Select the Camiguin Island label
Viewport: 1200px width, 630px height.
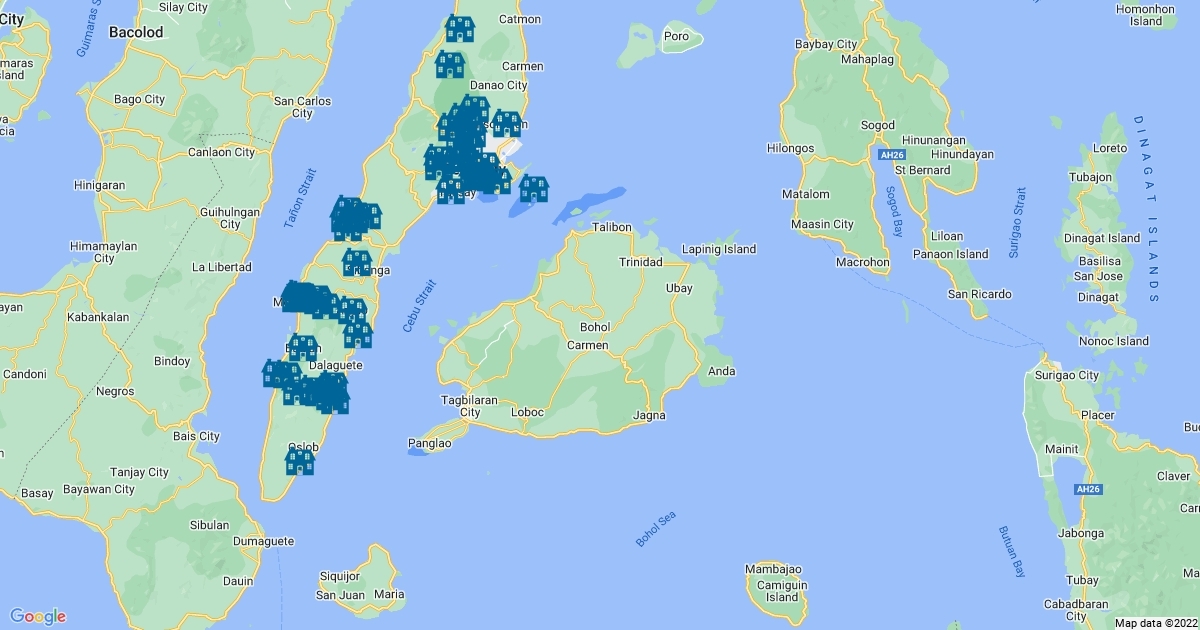[x=775, y=591]
